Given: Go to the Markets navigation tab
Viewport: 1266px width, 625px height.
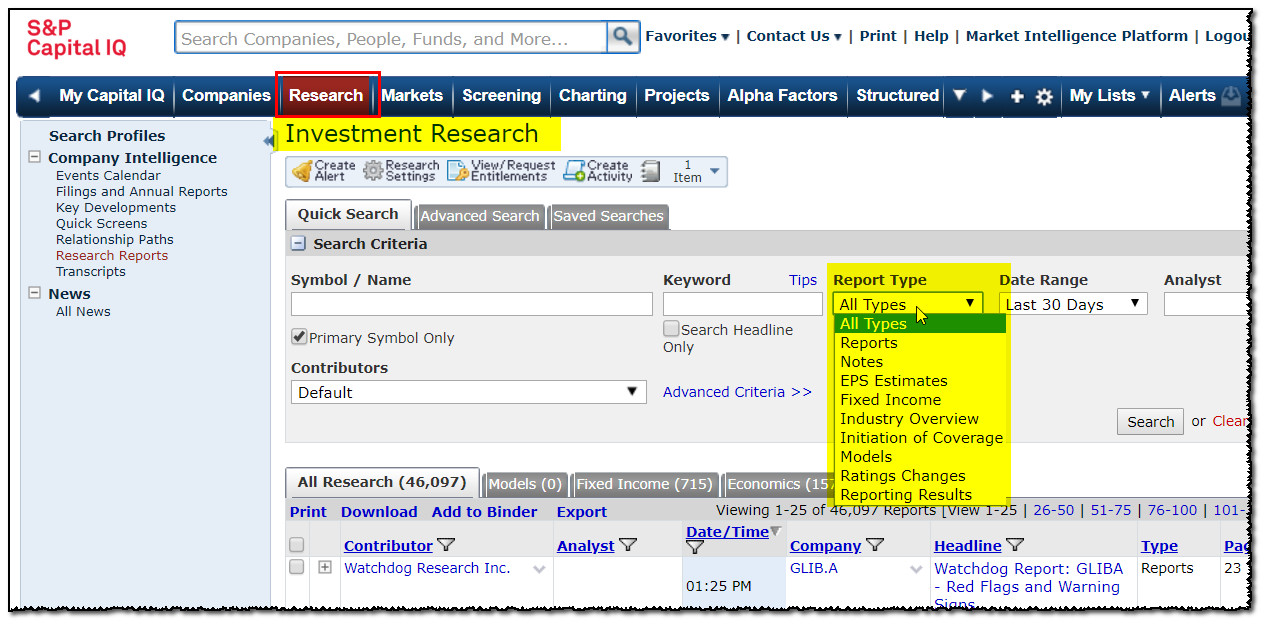Looking at the screenshot, I should pyautogui.click(x=412, y=95).
